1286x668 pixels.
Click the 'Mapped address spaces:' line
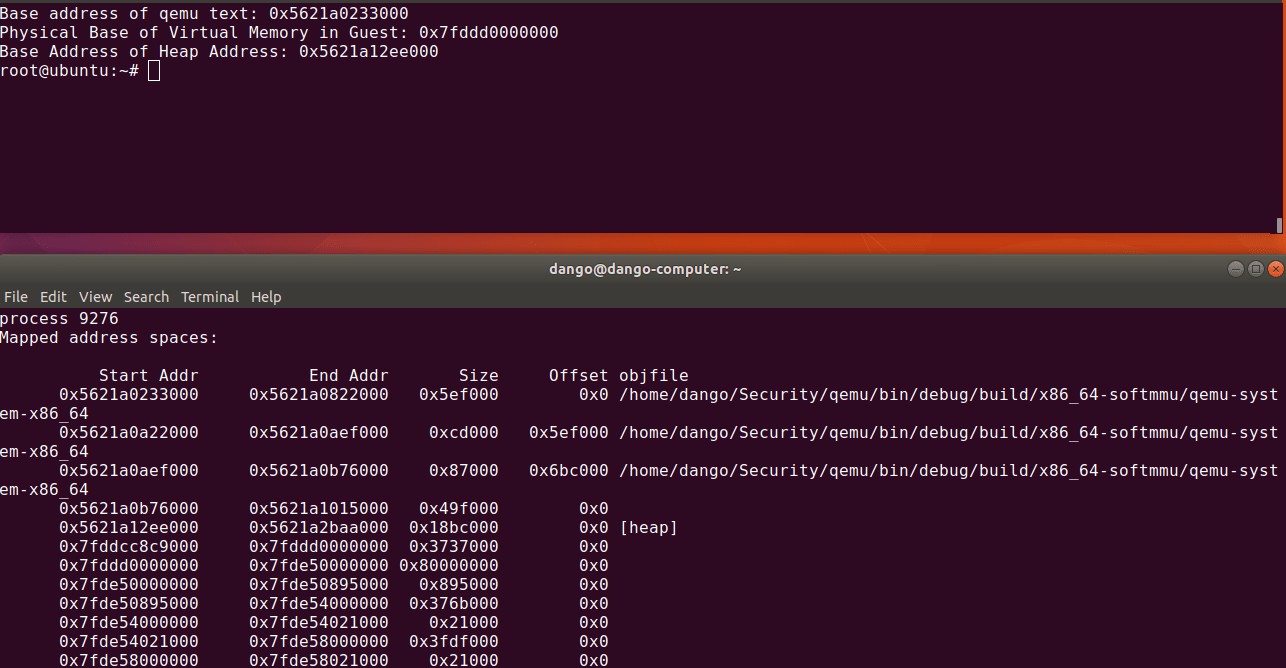109,338
